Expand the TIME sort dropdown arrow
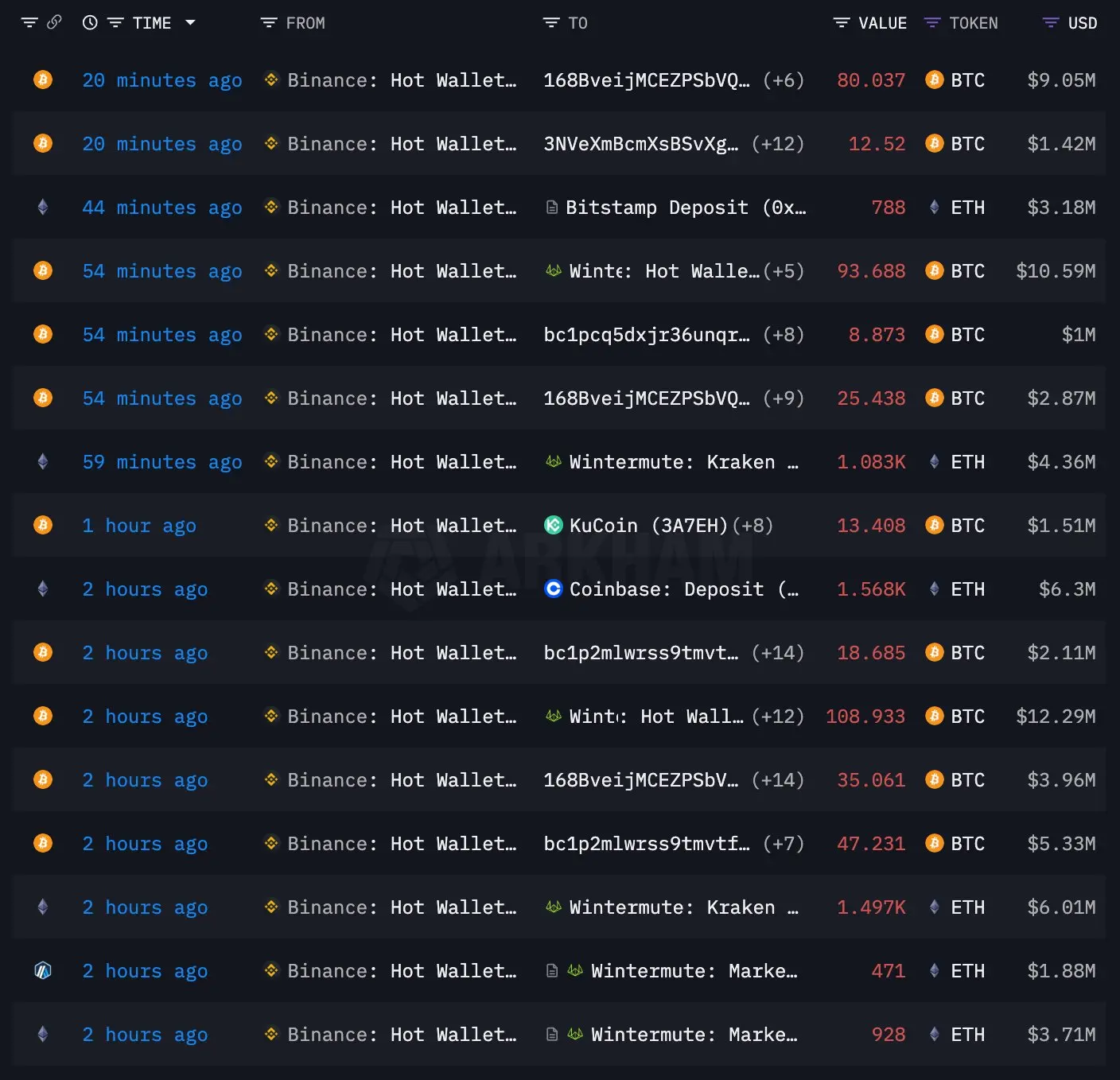The height and width of the screenshot is (1080, 1120). click(190, 23)
